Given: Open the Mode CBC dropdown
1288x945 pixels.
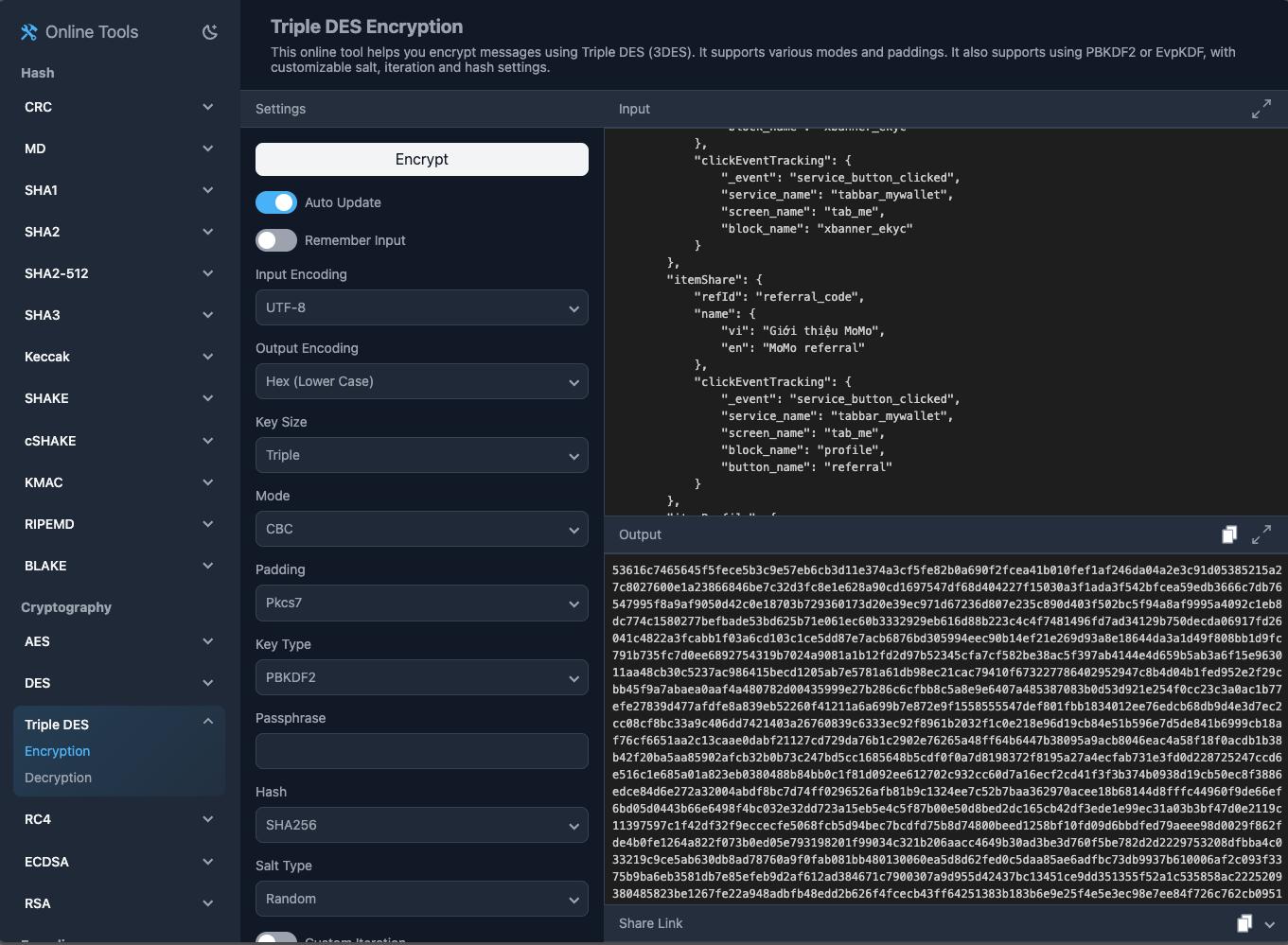Looking at the screenshot, I should 422,529.
